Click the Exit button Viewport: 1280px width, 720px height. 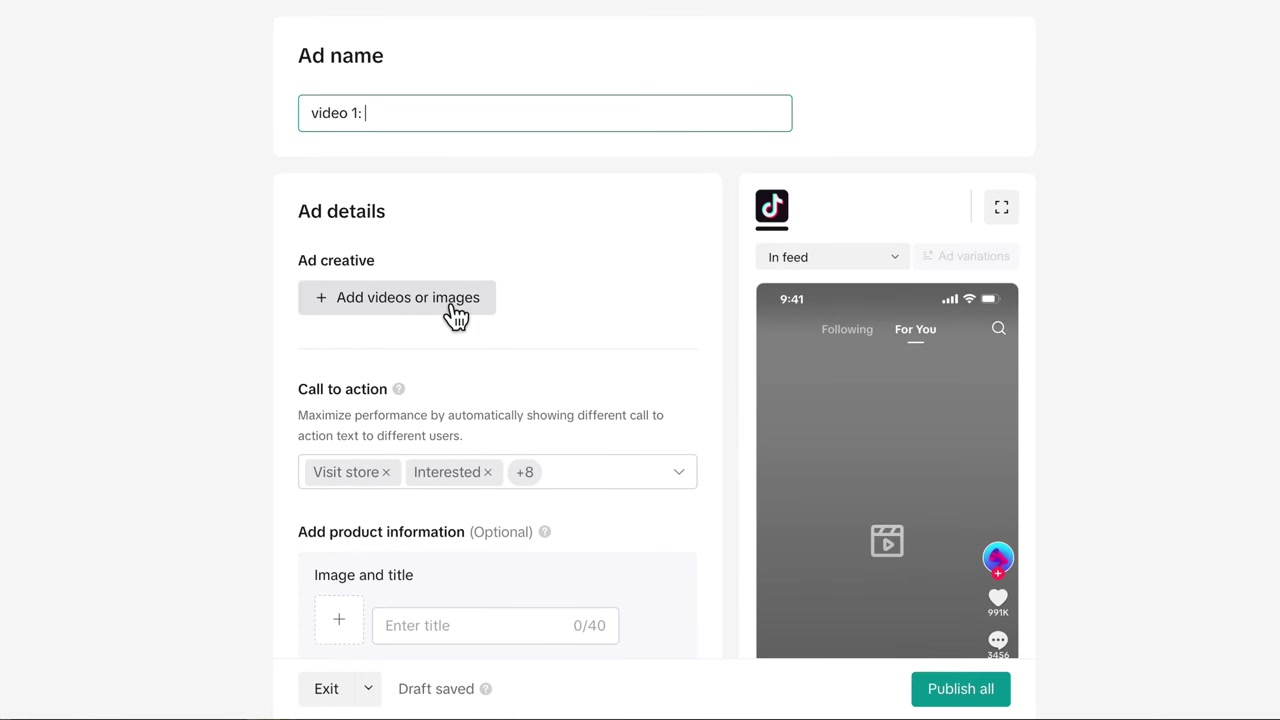click(326, 689)
